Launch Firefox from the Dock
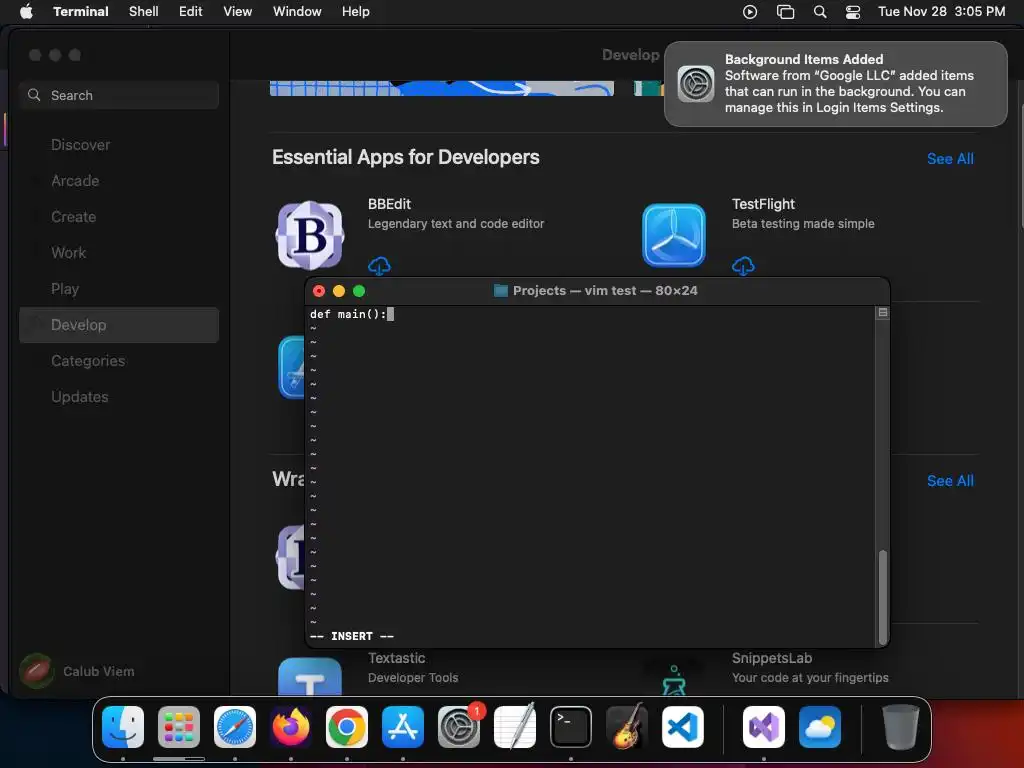Image resolution: width=1024 pixels, height=768 pixels. [x=291, y=727]
